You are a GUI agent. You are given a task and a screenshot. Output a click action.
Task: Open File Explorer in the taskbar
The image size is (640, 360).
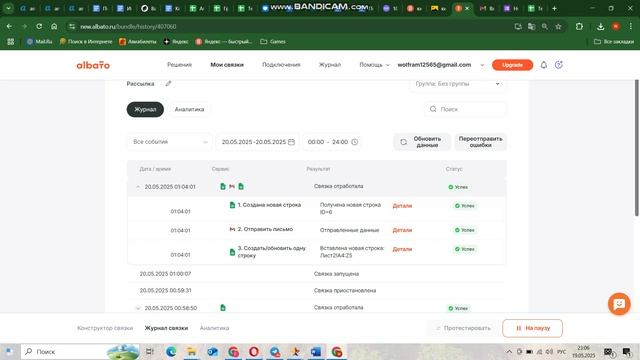pos(191,351)
